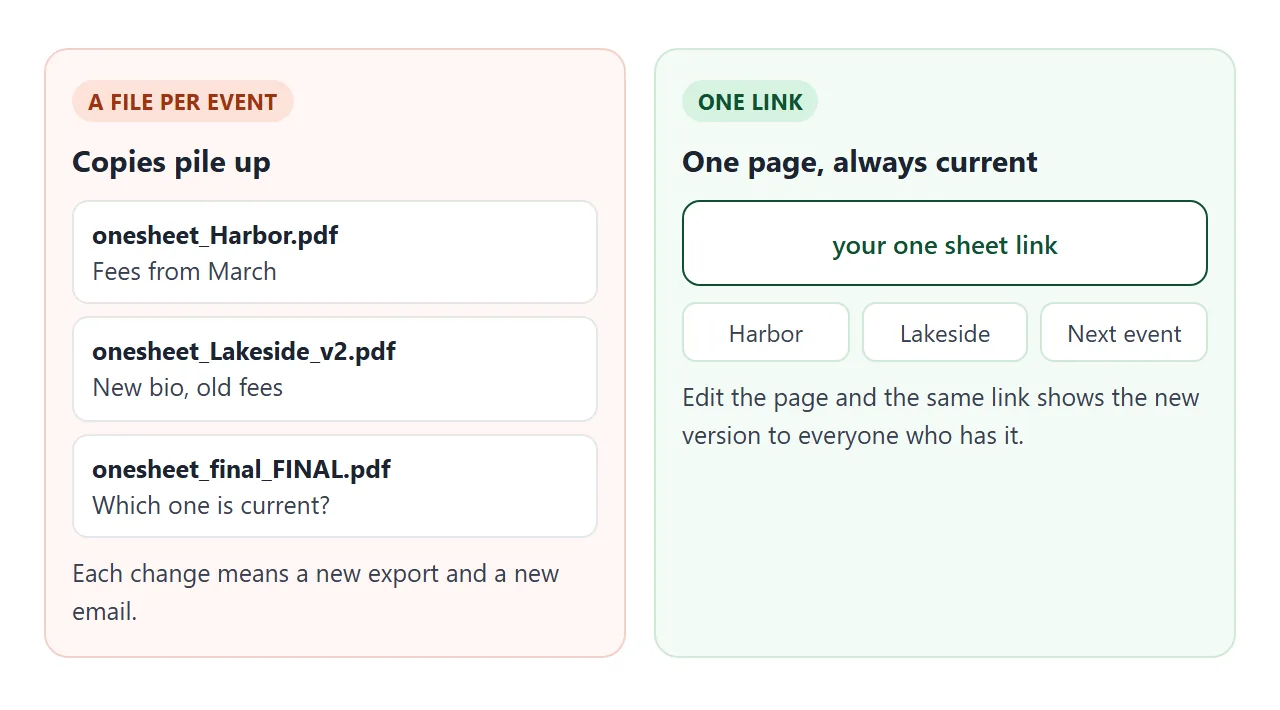Select the Next event chip
Image resolution: width=1280 pixels, height=710 pixels.
1124,332
